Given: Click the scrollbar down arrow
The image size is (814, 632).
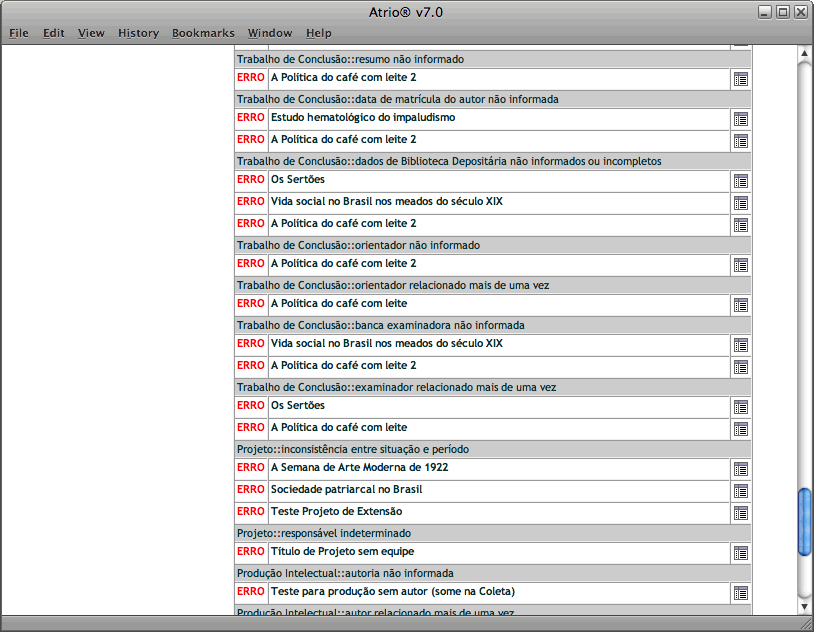Looking at the screenshot, I should coord(804,606).
